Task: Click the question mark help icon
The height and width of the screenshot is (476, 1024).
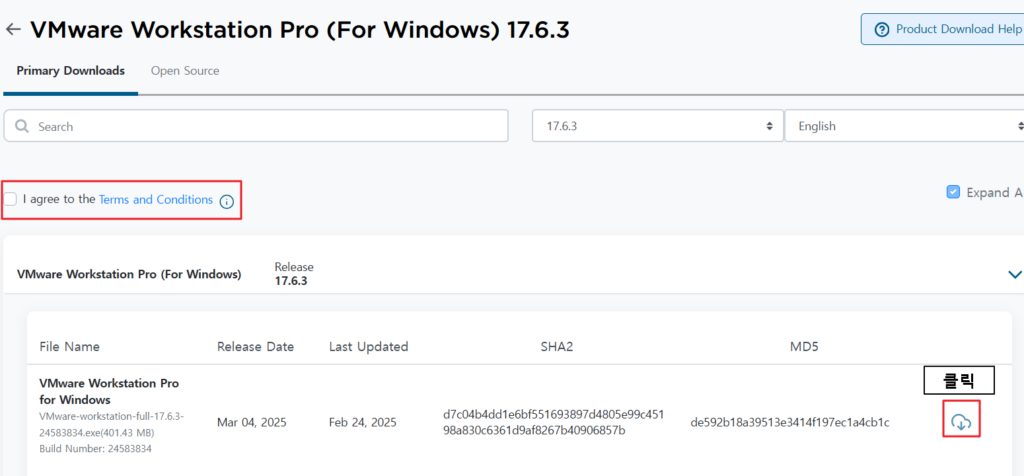Action: pos(882,30)
